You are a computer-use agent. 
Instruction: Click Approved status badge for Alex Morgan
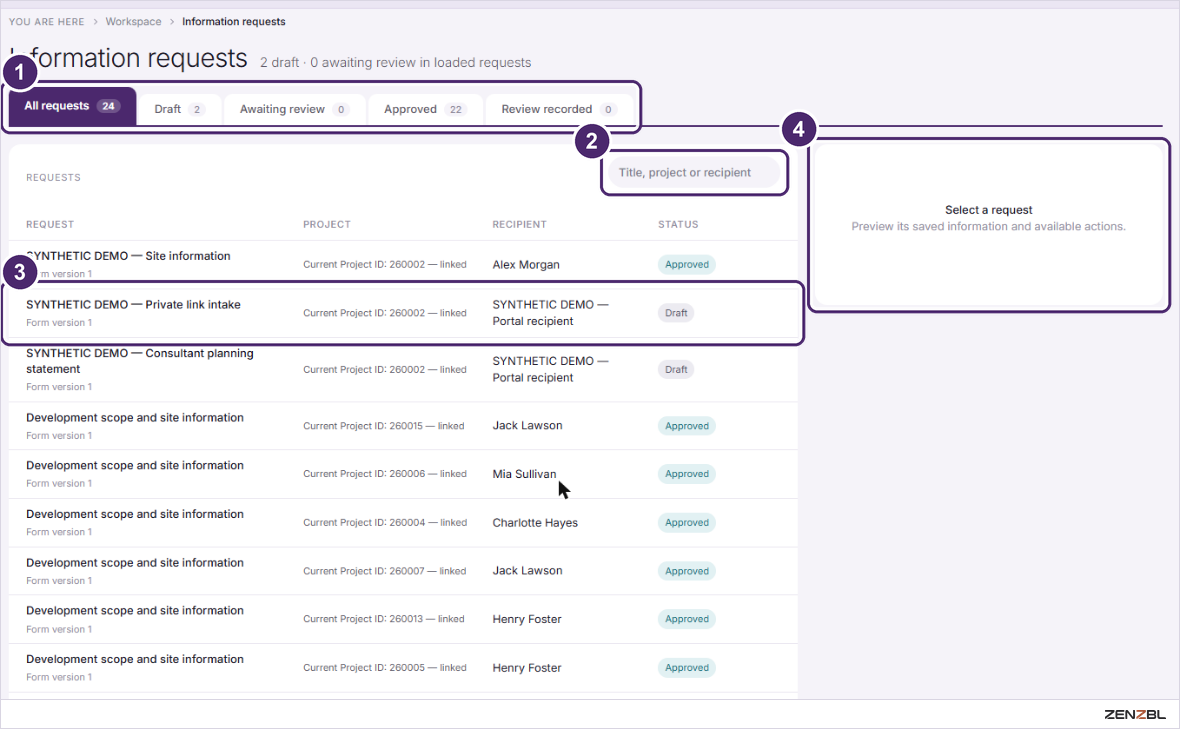pos(686,265)
